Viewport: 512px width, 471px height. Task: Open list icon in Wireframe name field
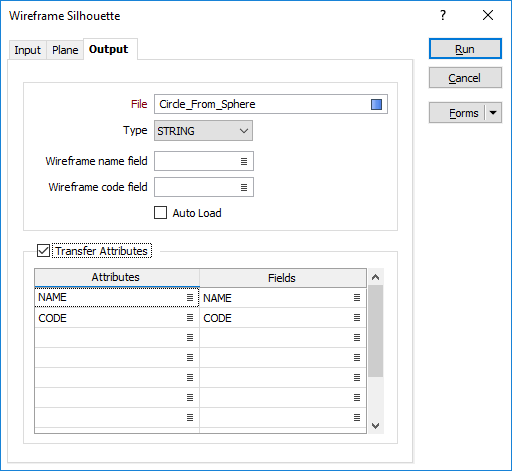pyautogui.click(x=244, y=161)
